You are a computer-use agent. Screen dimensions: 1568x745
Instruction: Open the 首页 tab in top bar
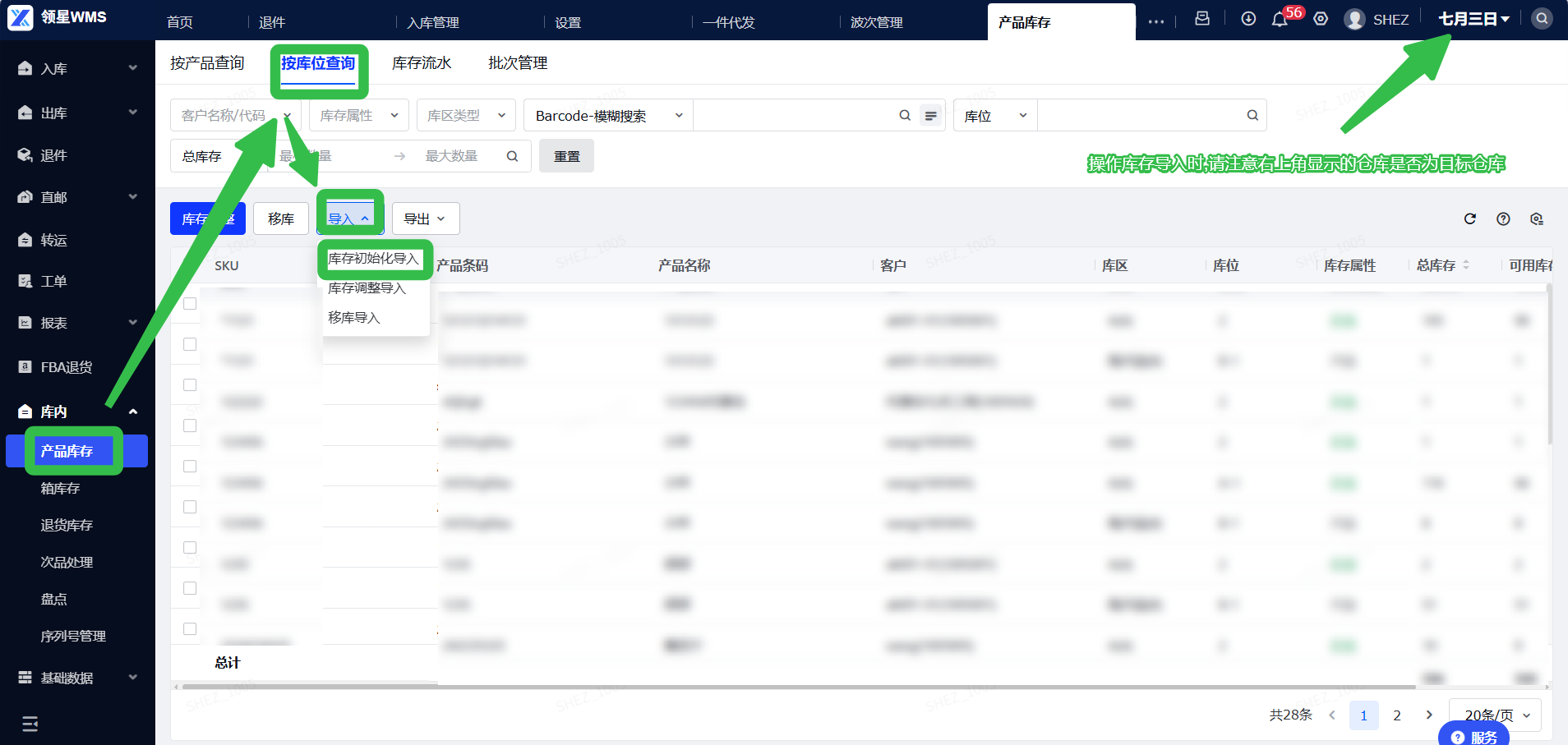[x=180, y=22]
